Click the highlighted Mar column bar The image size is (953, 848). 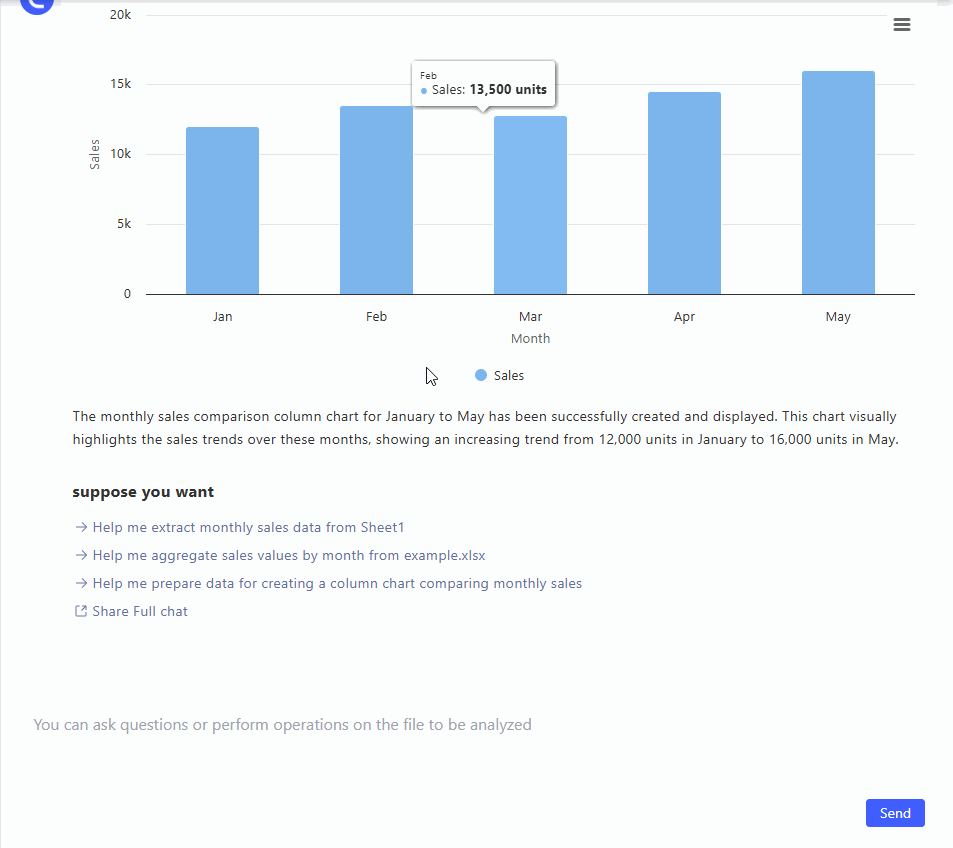[x=530, y=205]
